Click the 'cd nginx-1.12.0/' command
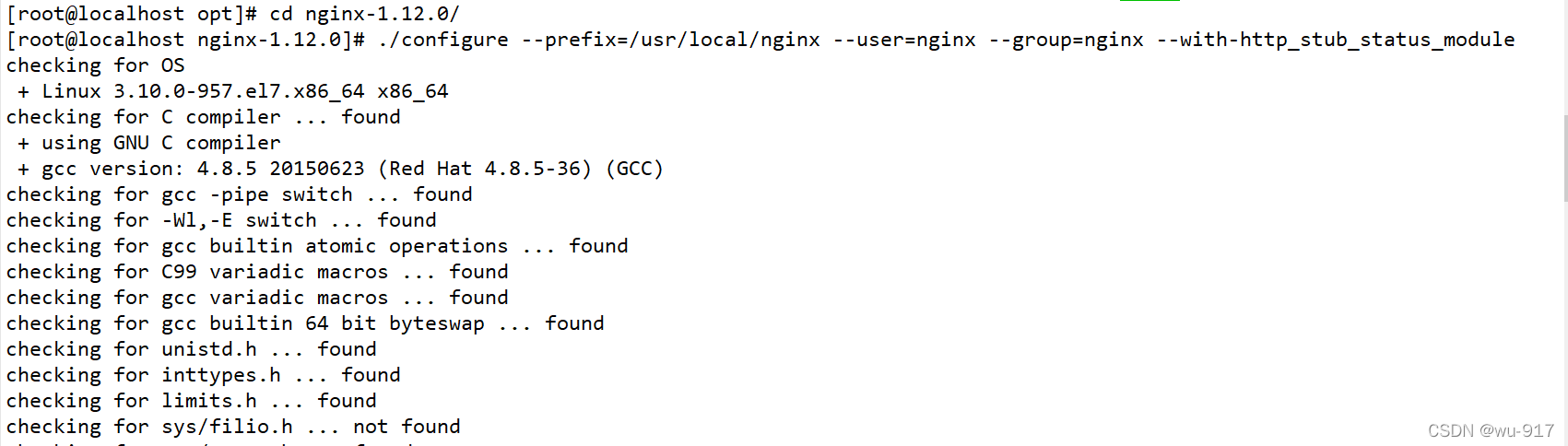 coord(364,14)
